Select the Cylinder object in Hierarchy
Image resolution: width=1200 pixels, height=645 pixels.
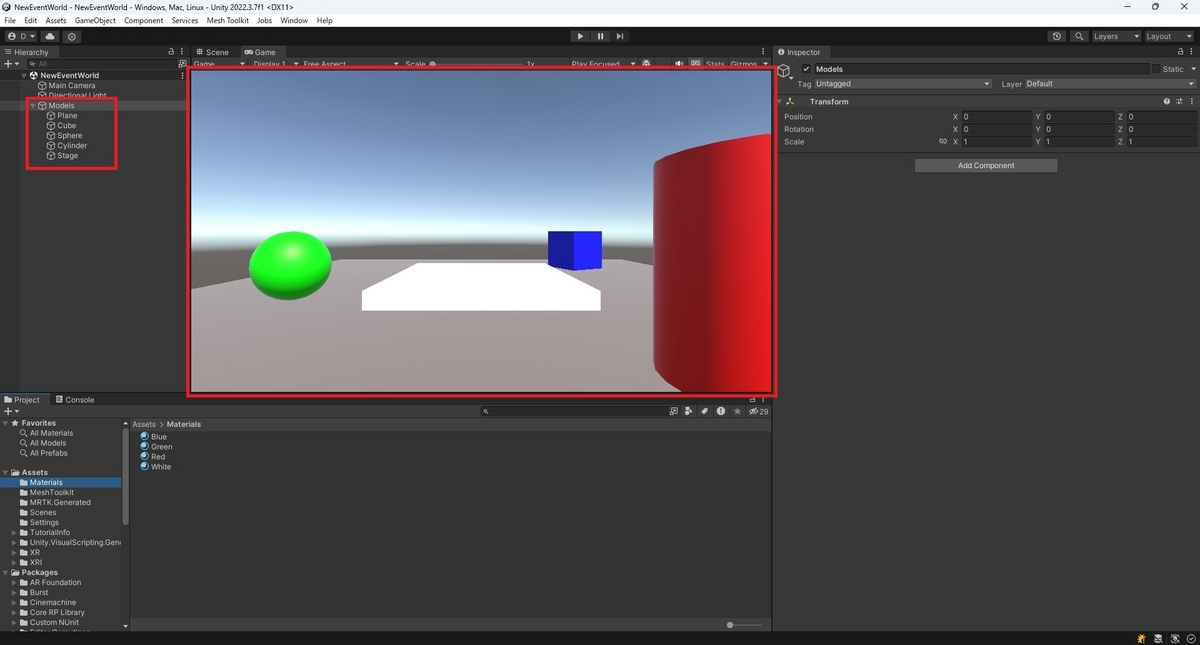[x=72, y=145]
